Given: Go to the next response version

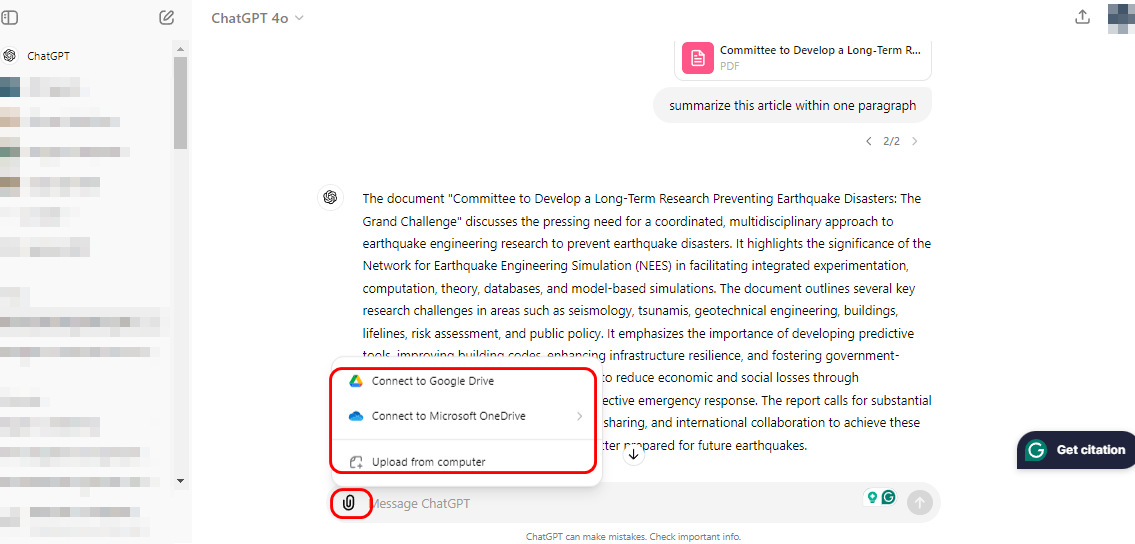Looking at the screenshot, I should point(914,141).
